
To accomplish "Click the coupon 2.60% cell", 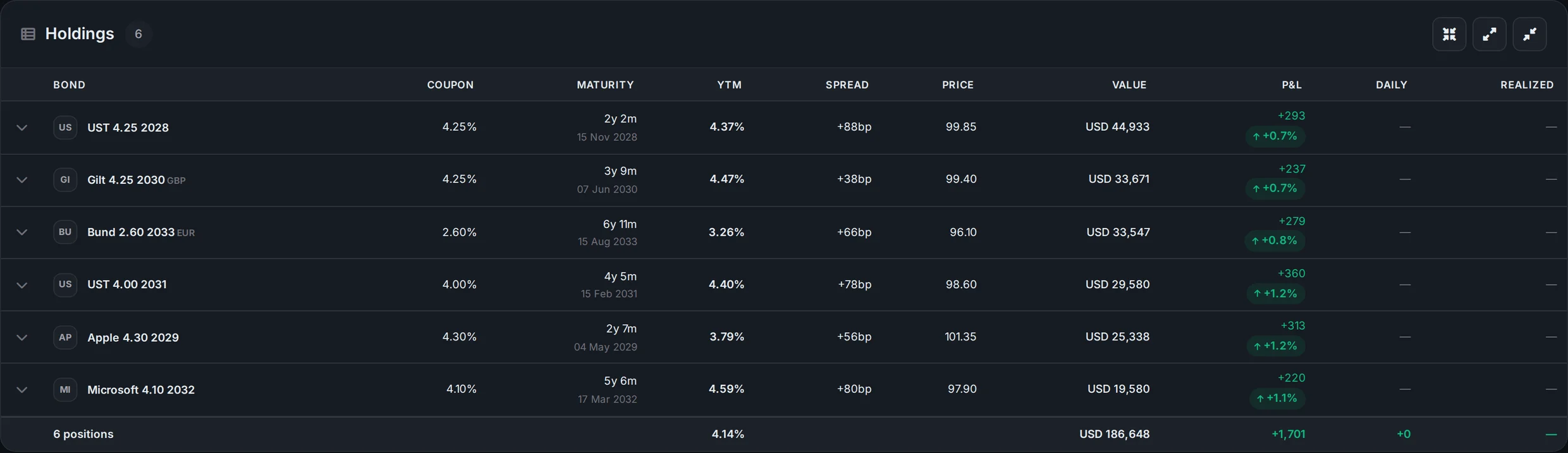I will pos(459,233).
